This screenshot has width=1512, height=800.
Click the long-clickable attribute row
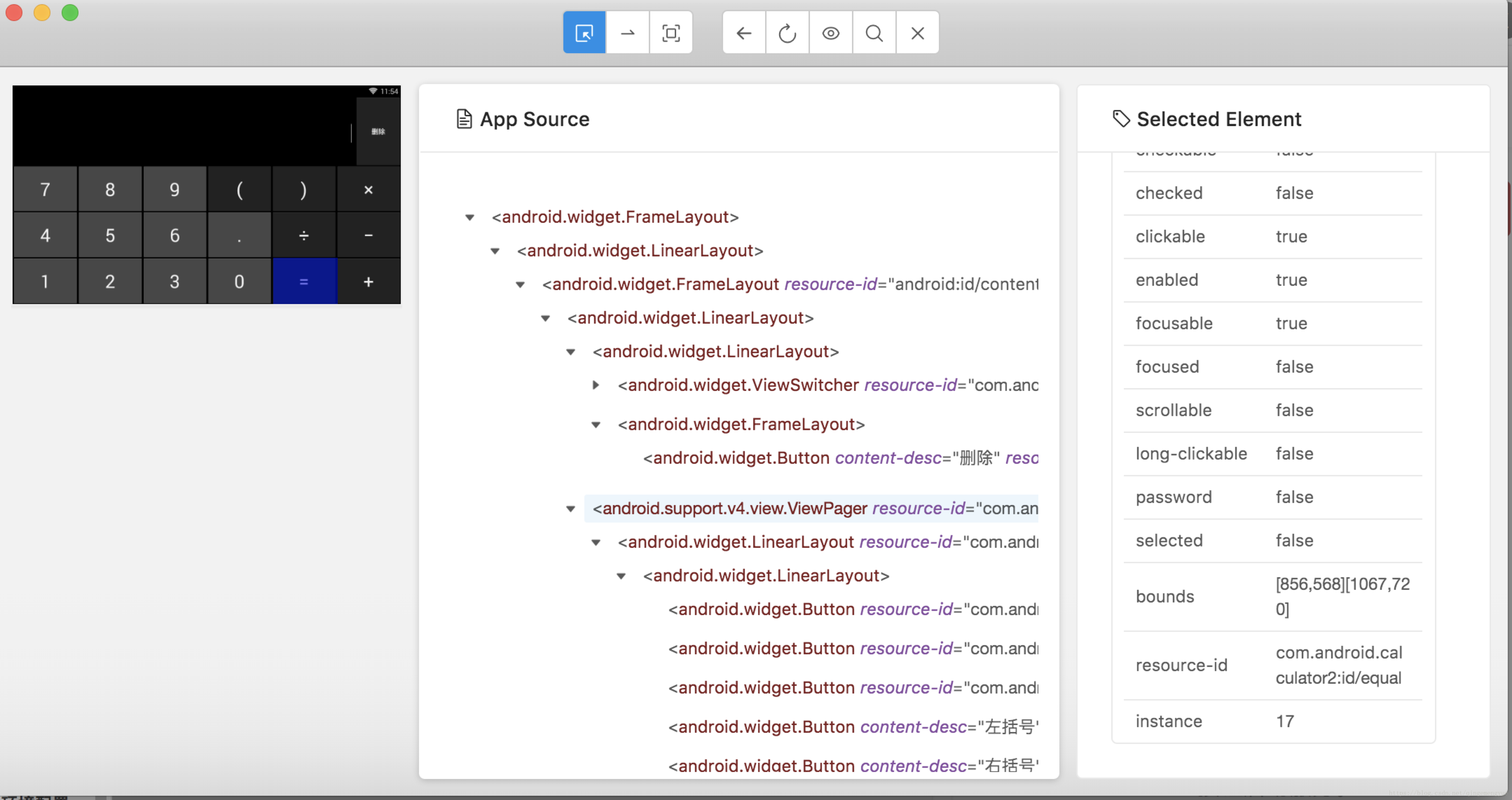1272,454
